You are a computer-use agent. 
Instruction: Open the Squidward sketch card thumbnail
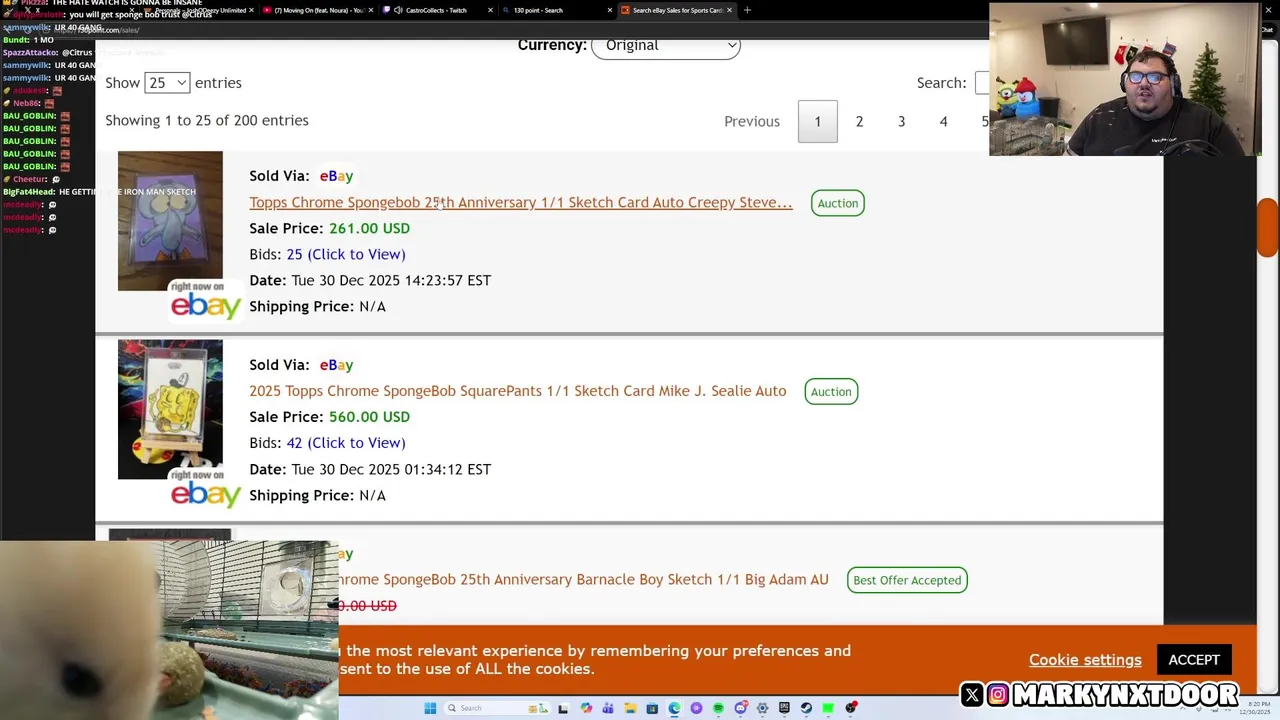[x=170, y=221]
